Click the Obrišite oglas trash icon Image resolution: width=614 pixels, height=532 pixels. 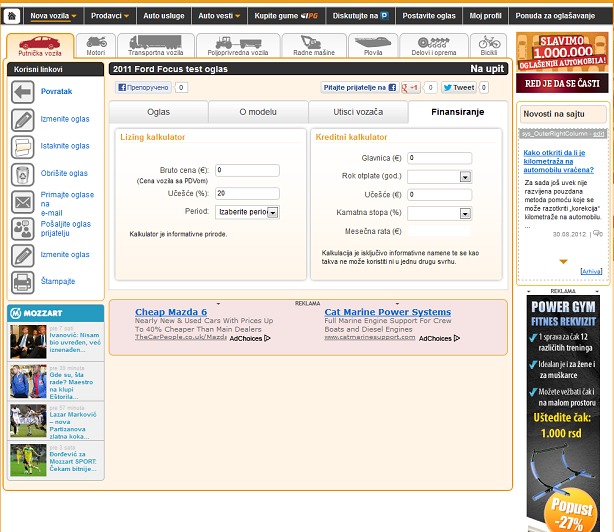pyautogui.click(x=23, y=173)
